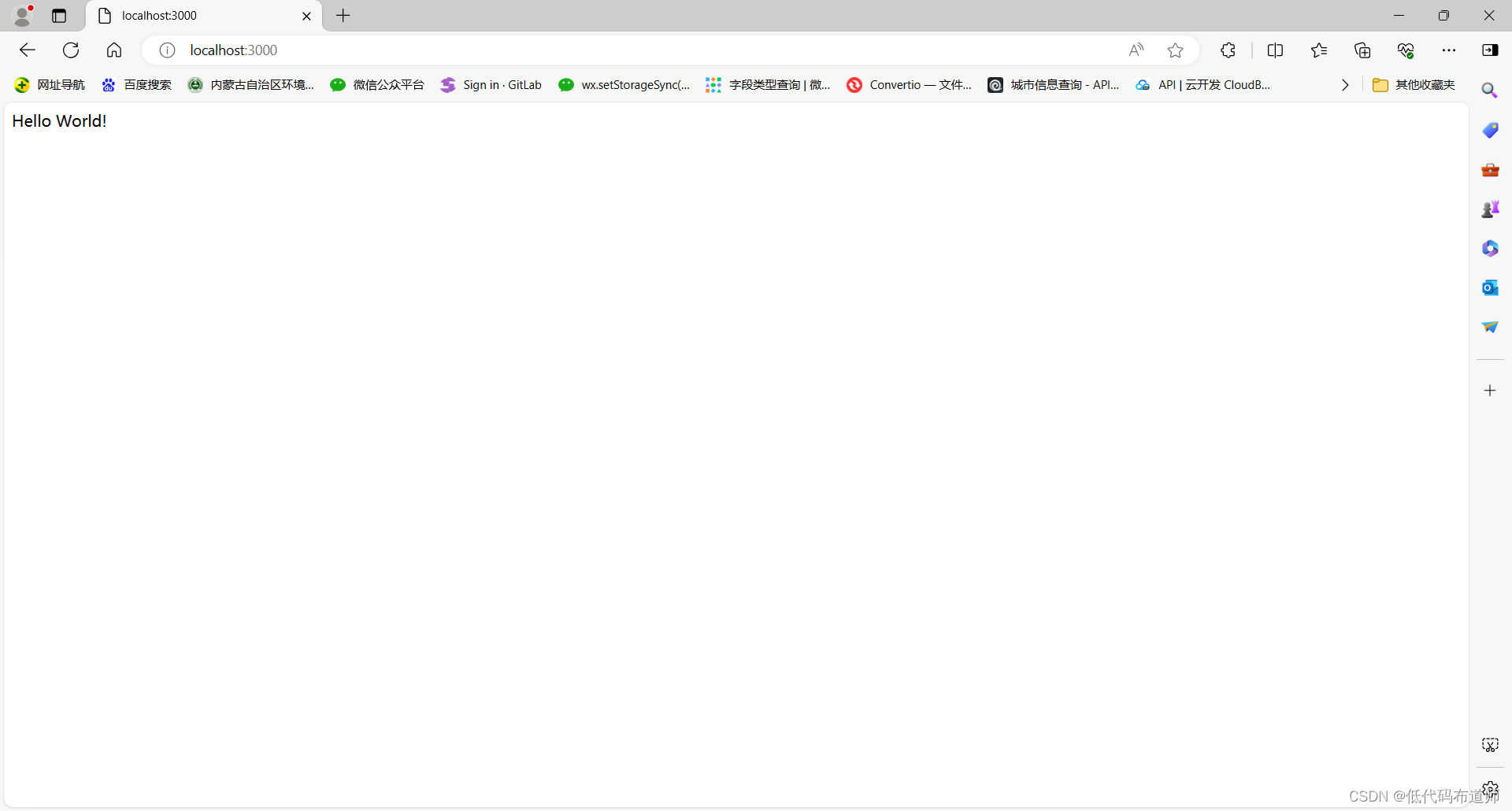1512x811 pixels.
Task: Open 其他收藏夹 folder
Action: pos(1414,85)
